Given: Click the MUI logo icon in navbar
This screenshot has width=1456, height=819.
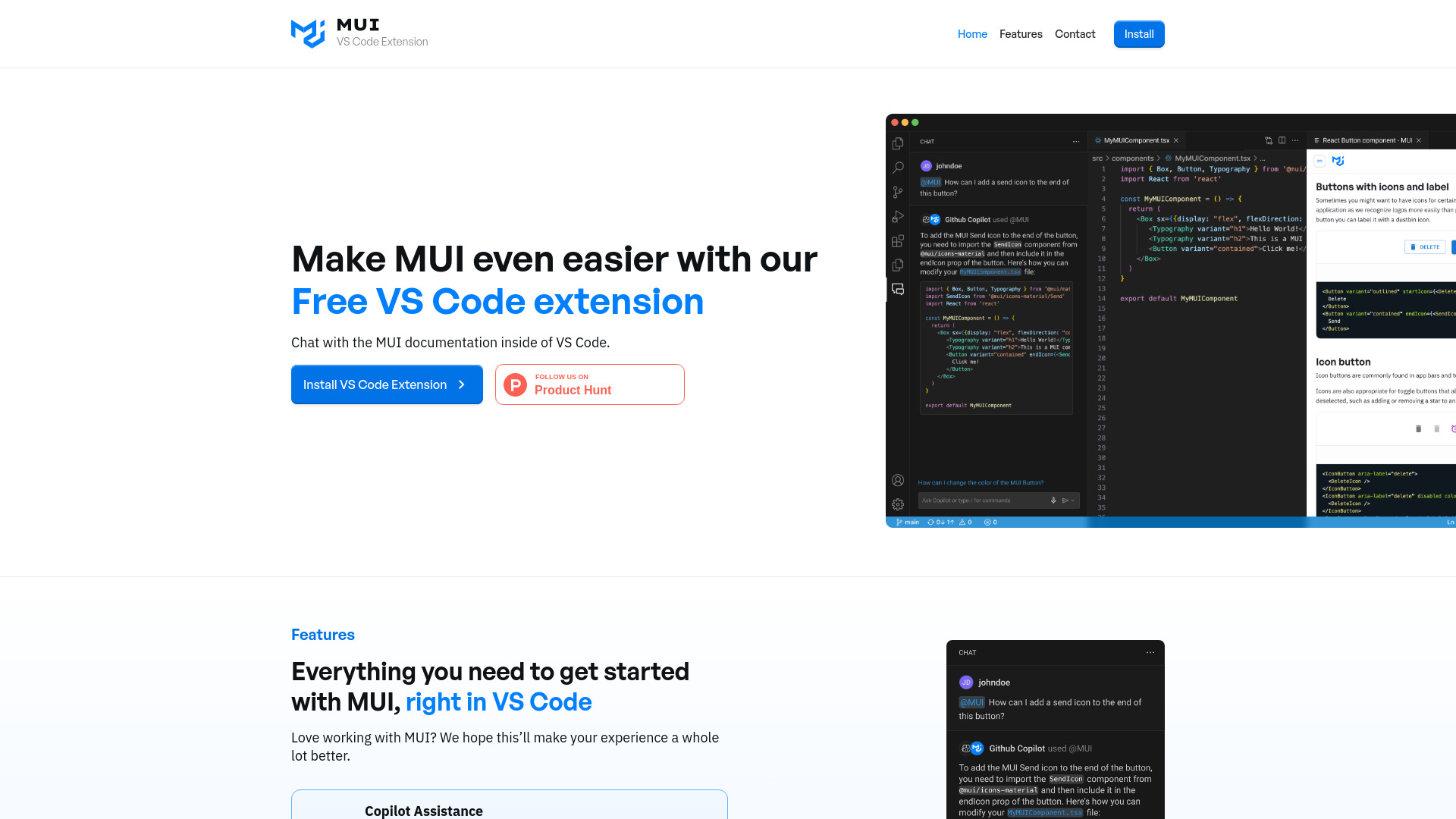Looking at the screenshot, I should 308,33.
